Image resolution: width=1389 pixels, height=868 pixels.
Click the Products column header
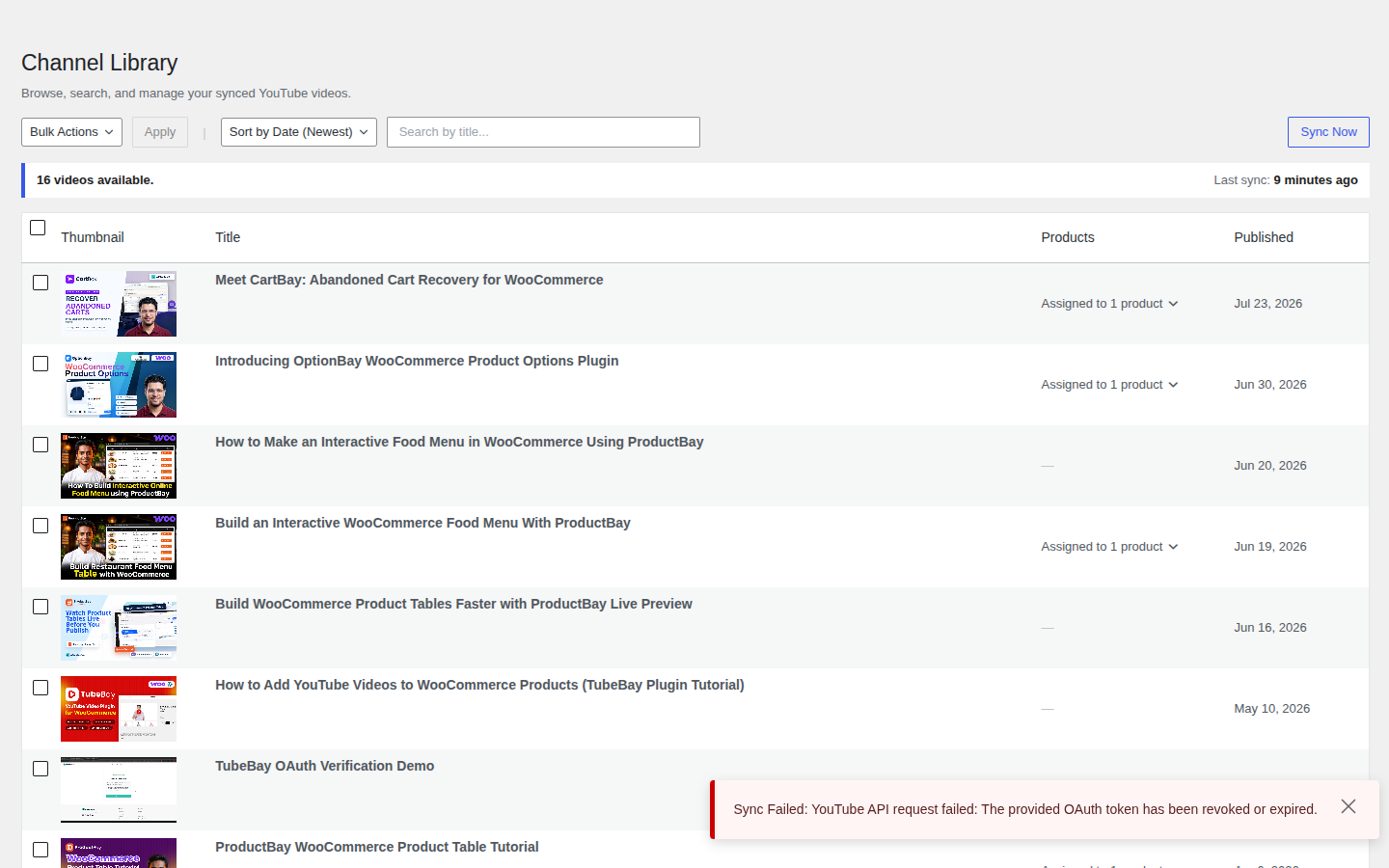(x=1068, y=237)
